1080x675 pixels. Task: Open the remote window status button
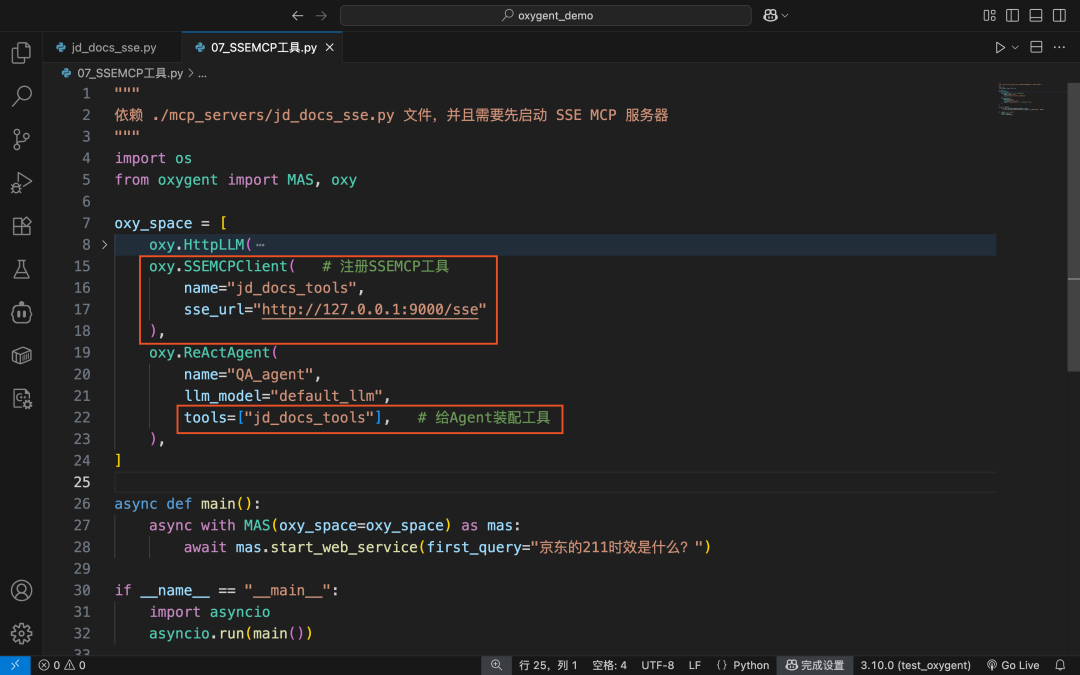[x=15, y=665]
